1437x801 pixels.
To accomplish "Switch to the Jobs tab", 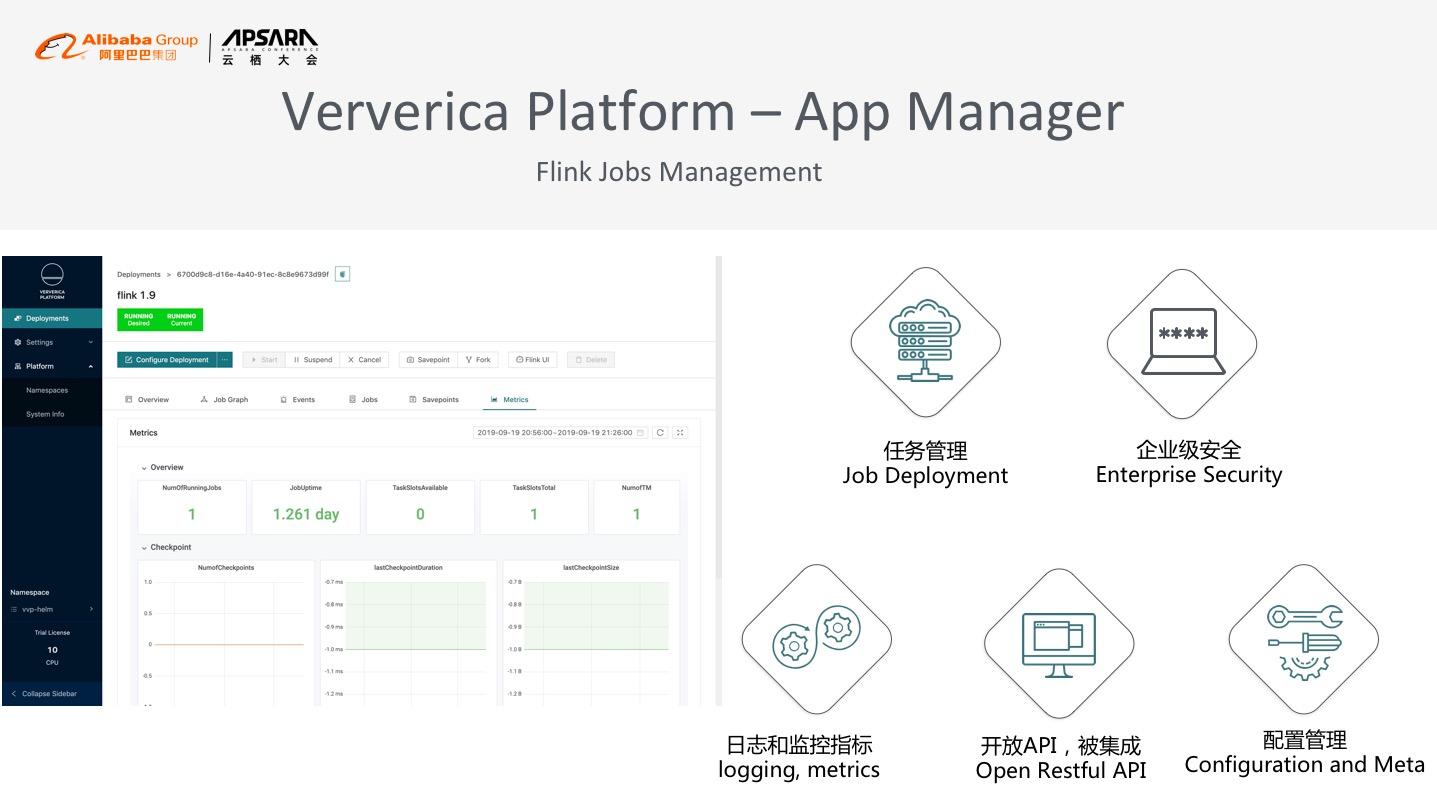I will [363, 400].
